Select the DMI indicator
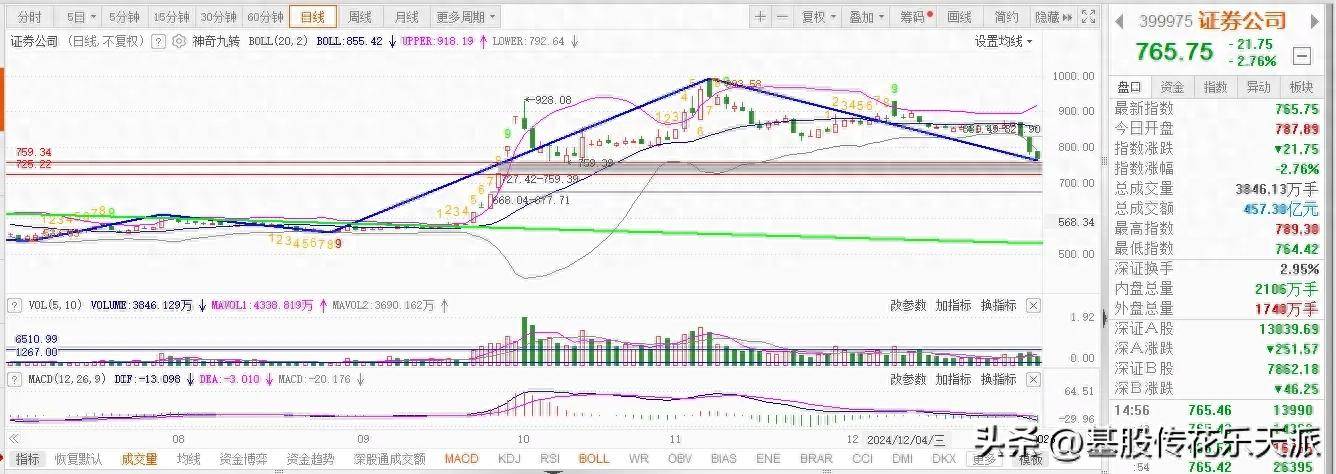 tap(903, 459)
